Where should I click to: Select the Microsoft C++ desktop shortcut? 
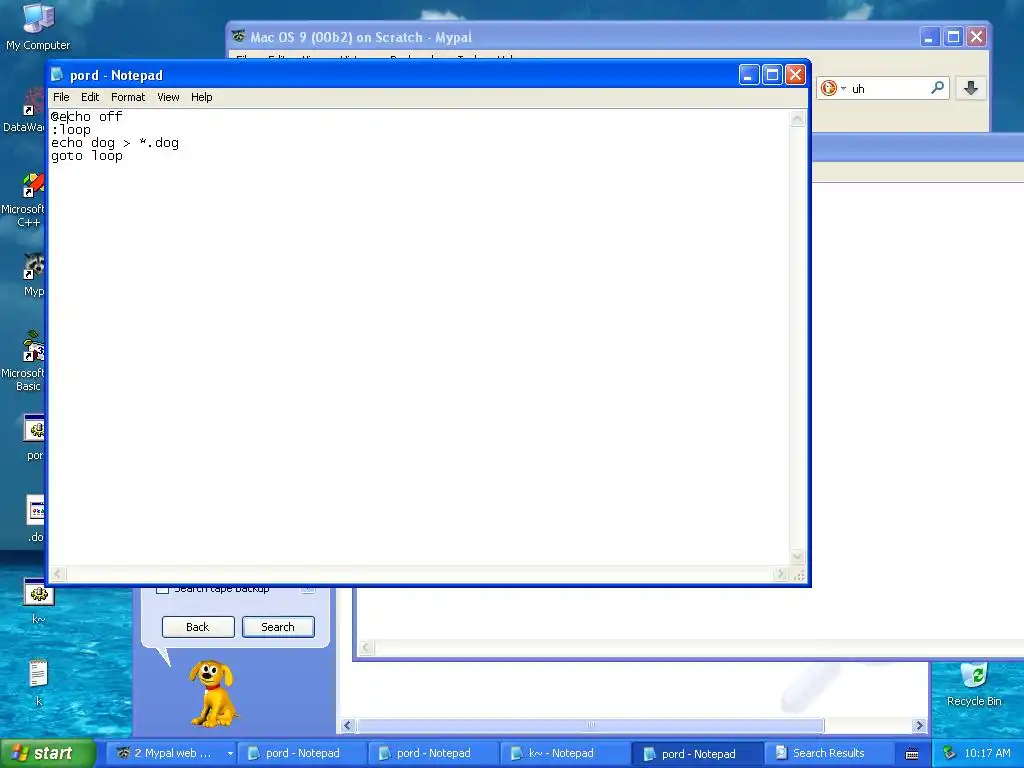[24, 200]
